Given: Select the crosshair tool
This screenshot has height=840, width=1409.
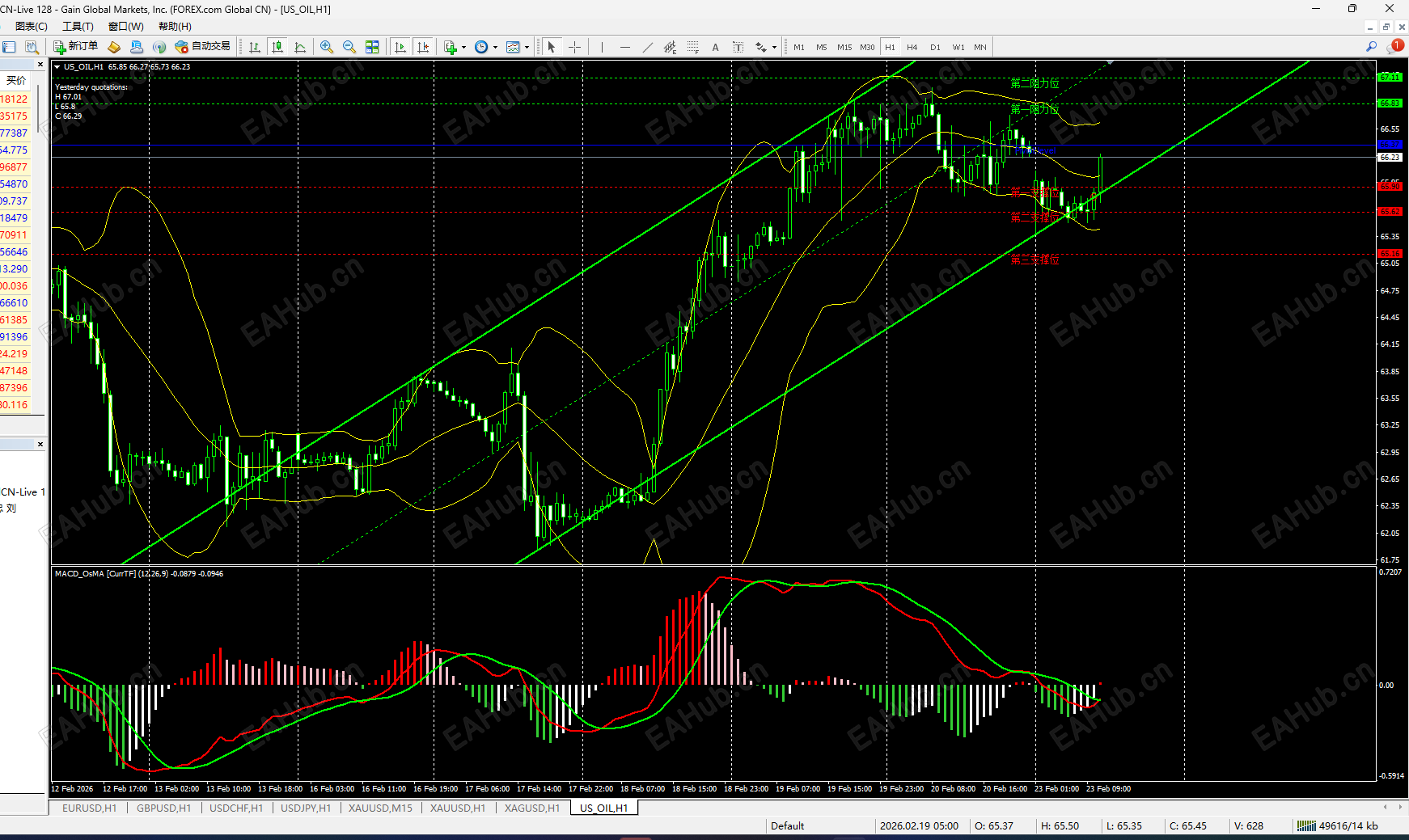Looking at the screenshot, I should (x=574, y=47).
